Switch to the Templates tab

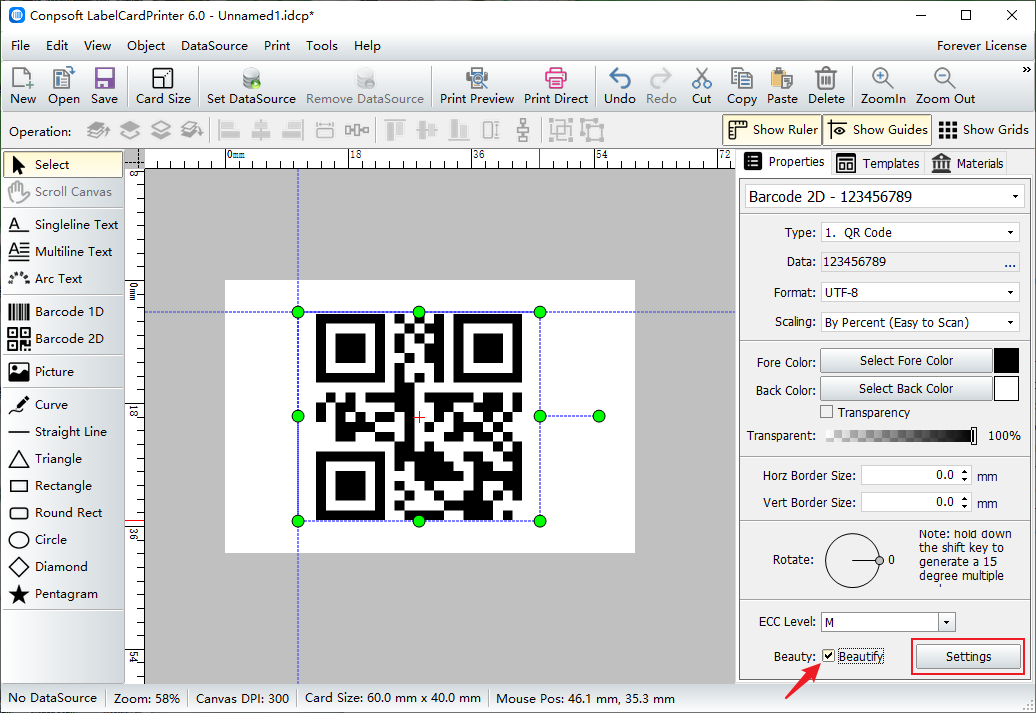click(877, 163)
